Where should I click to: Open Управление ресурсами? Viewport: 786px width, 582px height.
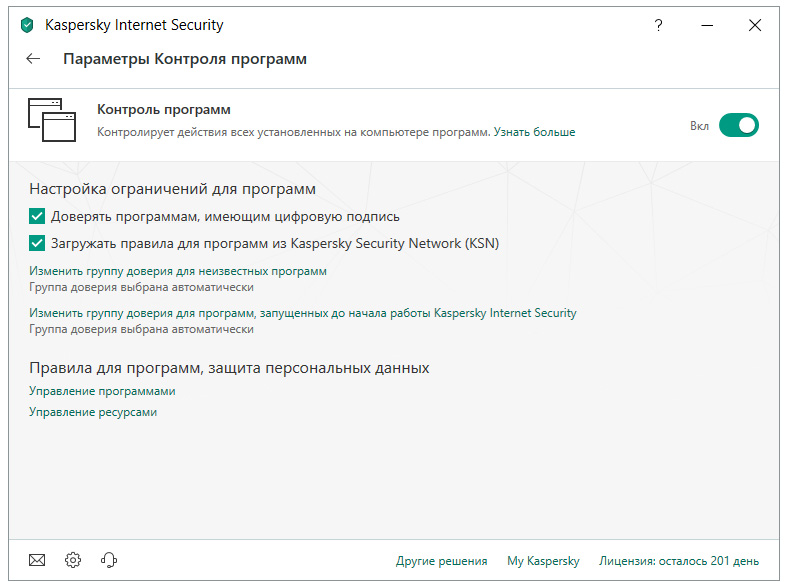93,412
